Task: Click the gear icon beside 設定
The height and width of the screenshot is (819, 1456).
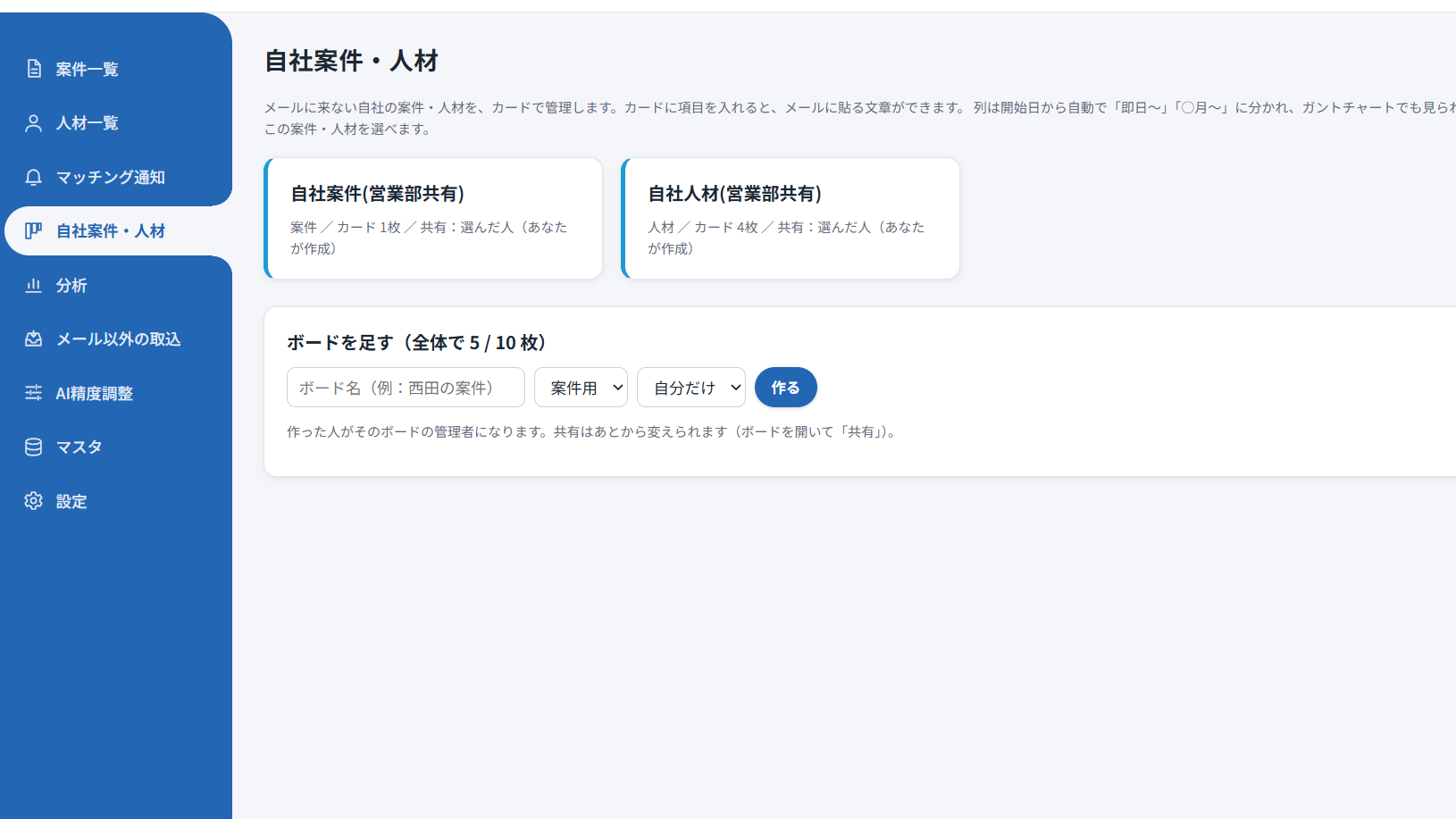Action: point(34,501)
